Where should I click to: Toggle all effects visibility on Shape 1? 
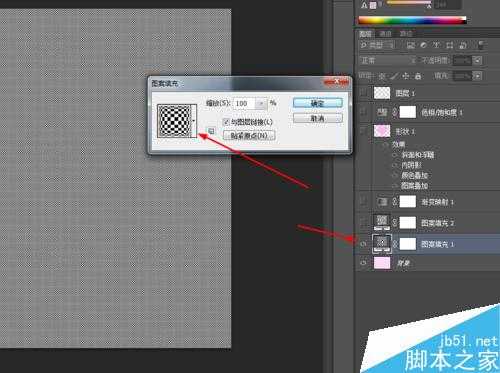(386, 144)
